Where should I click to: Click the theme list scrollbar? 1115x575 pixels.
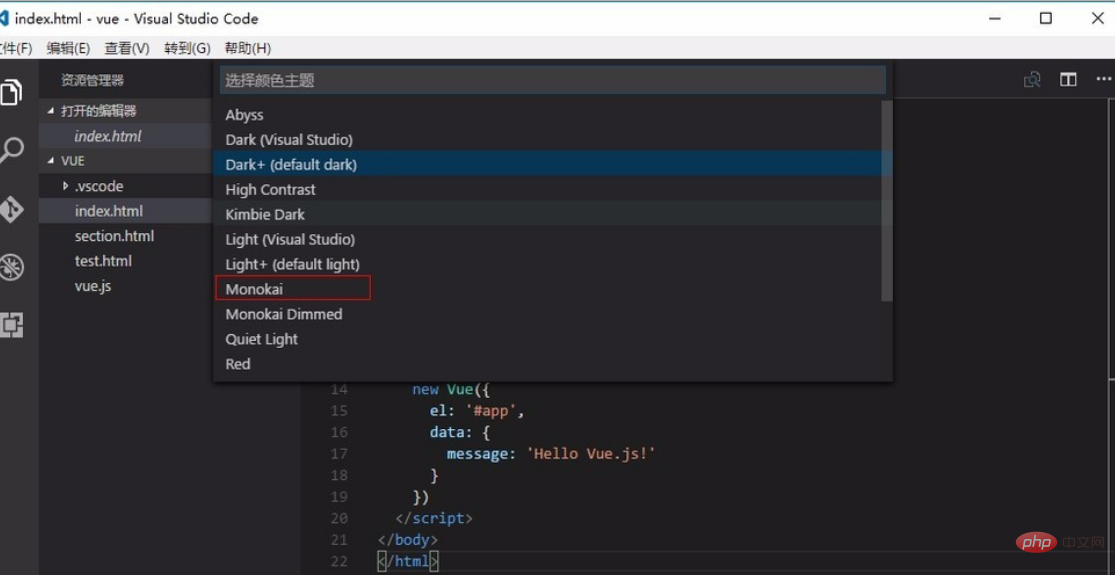tap(886, 200)
